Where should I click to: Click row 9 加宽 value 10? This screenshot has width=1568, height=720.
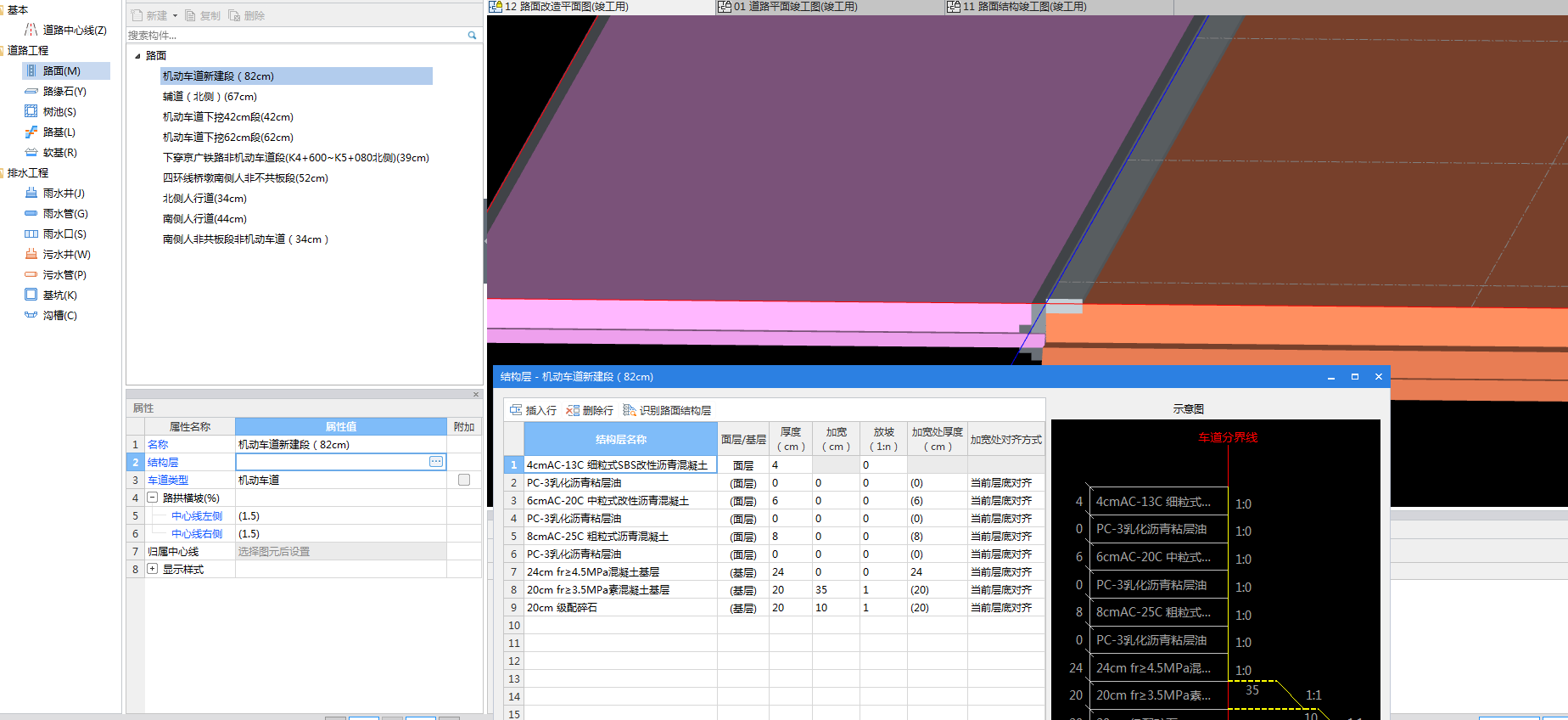coord(836,608)
